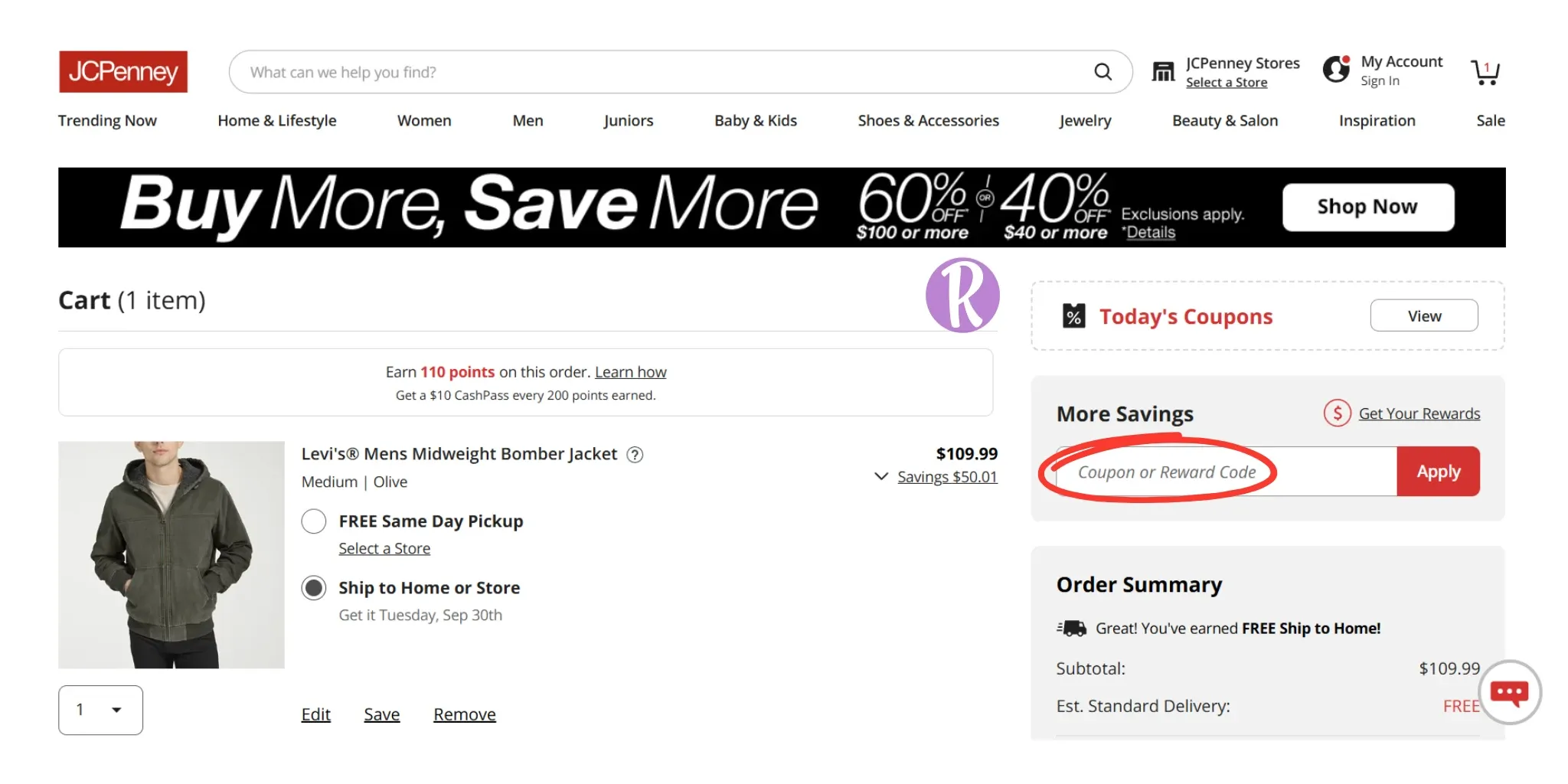Click the JCPenney logo
1568x784 pixels.
pos(123,72)
